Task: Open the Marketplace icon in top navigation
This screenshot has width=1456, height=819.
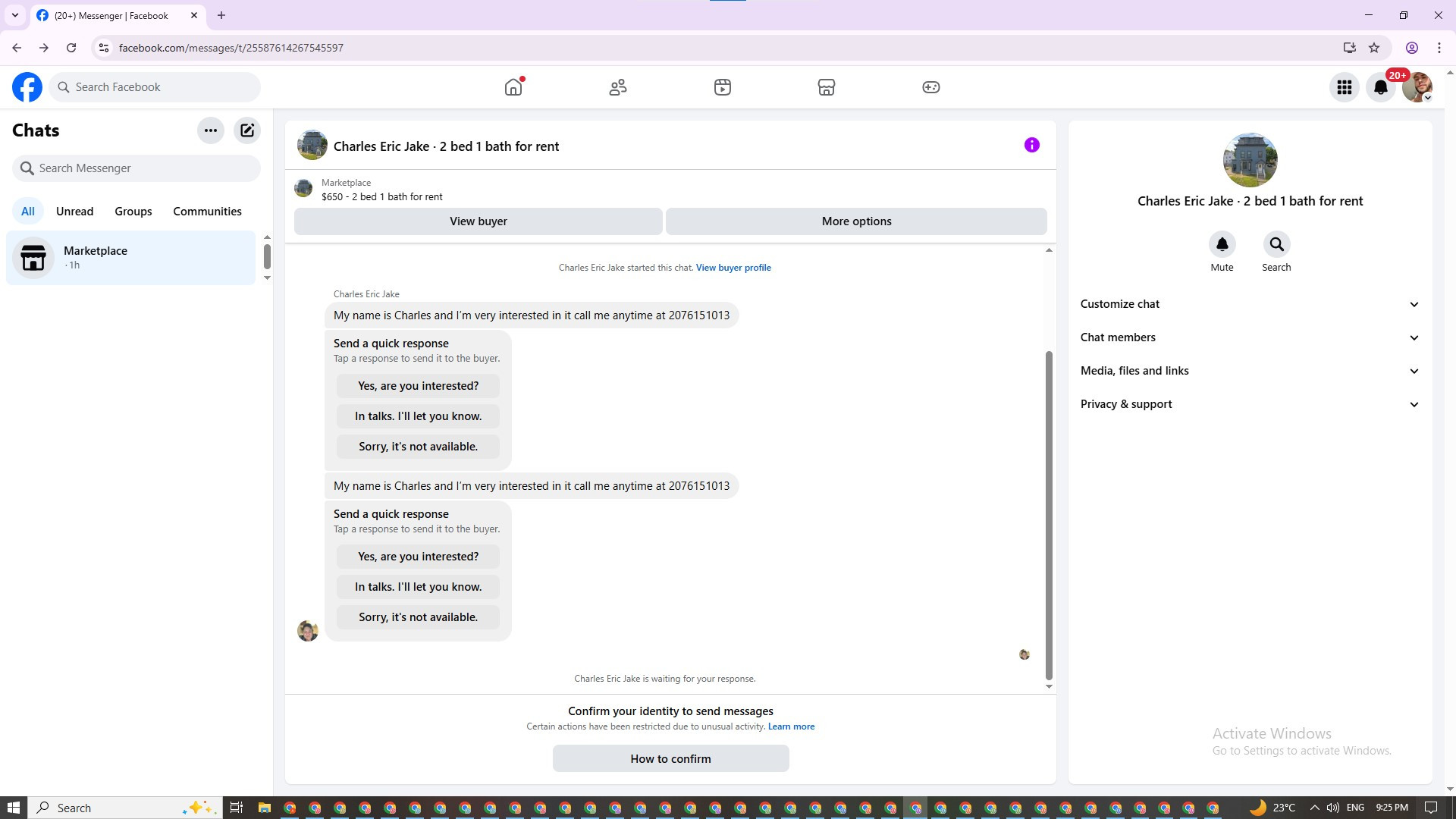Action: (827, 87)
